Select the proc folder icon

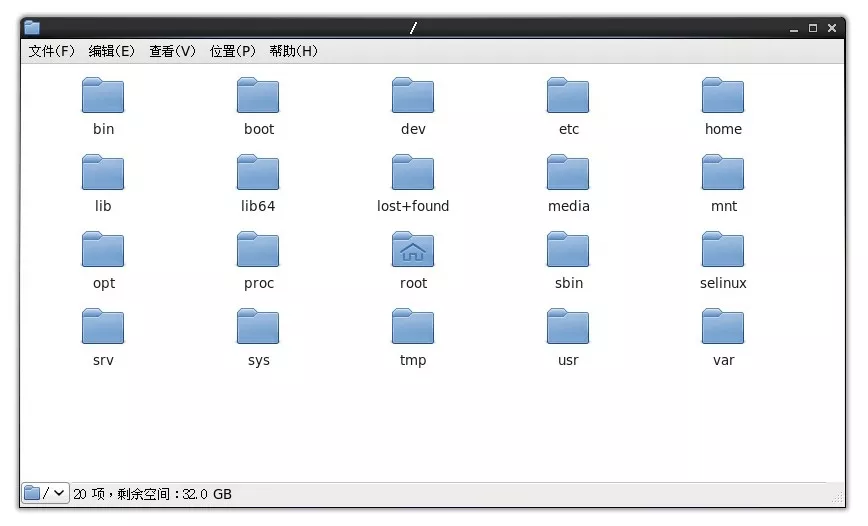pyautogui.click(x=258, y=249)
